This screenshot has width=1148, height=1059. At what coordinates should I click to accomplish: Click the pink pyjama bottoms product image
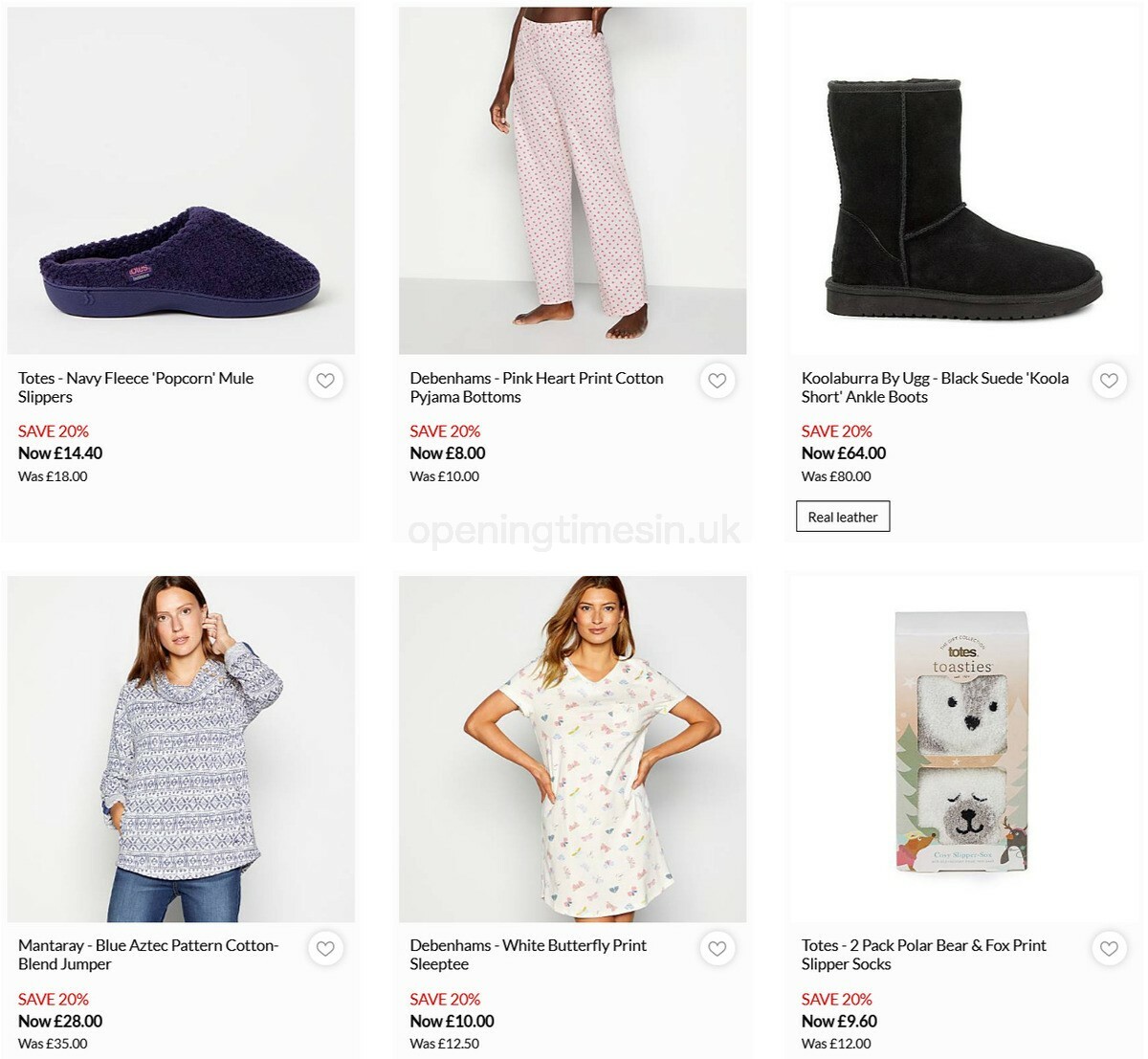(x=572, y=178)
